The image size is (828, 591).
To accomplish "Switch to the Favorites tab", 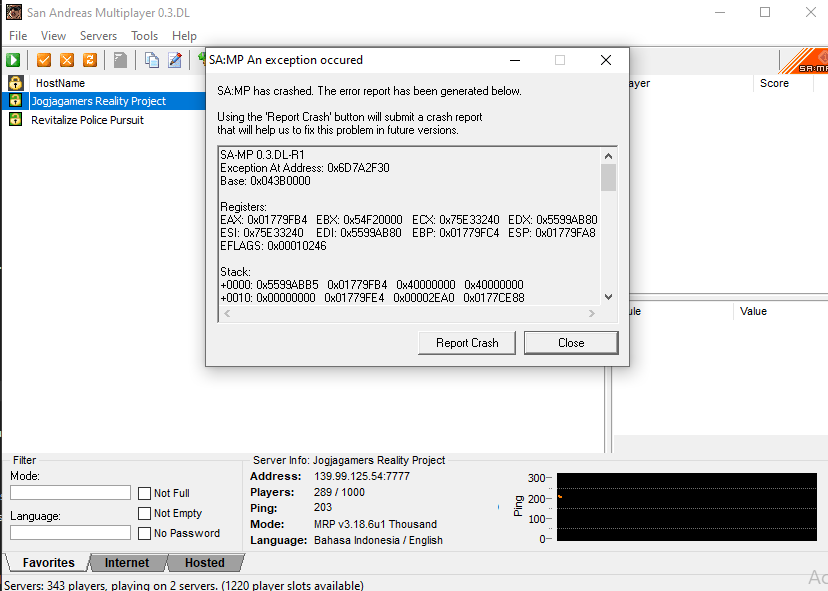I will (x=49, y=562).
